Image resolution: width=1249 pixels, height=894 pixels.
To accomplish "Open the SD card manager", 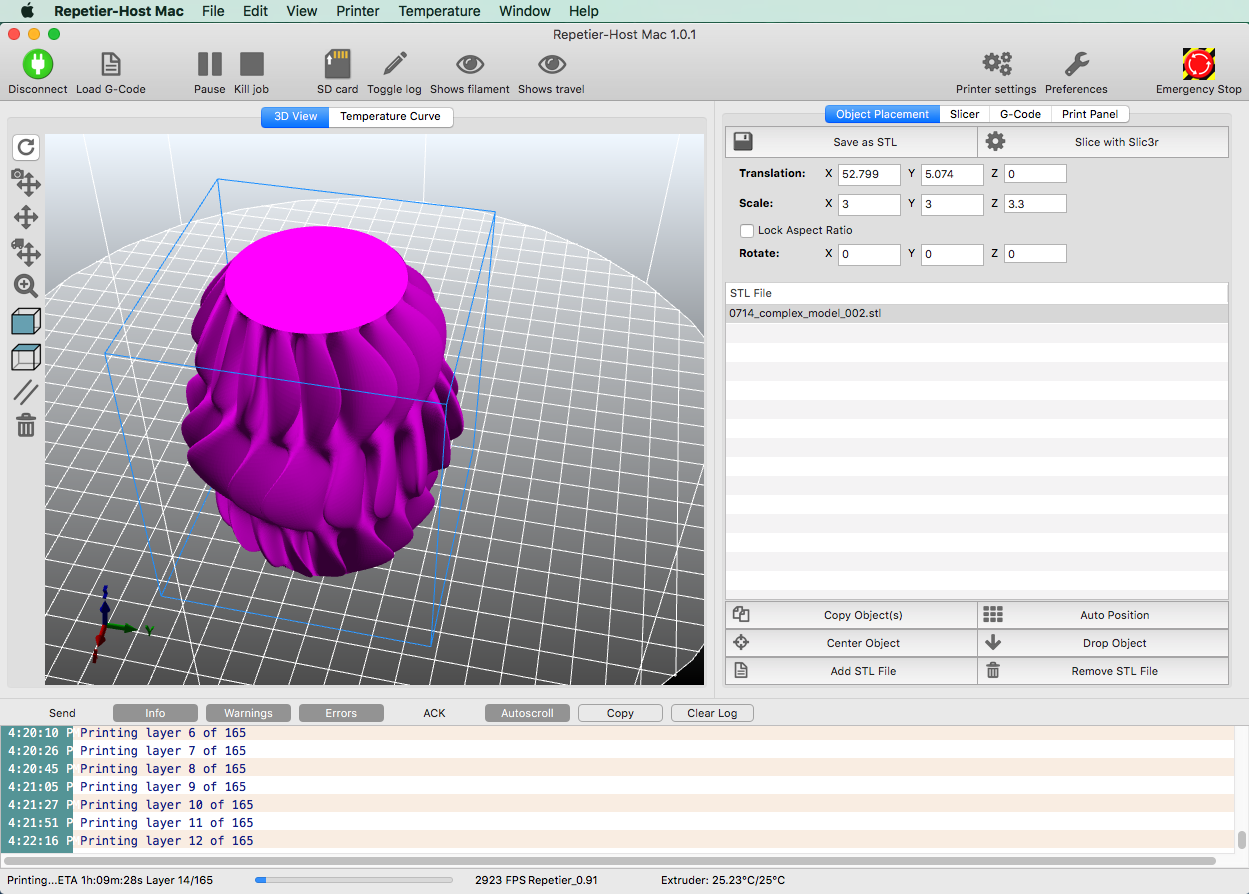I will 338,65.
